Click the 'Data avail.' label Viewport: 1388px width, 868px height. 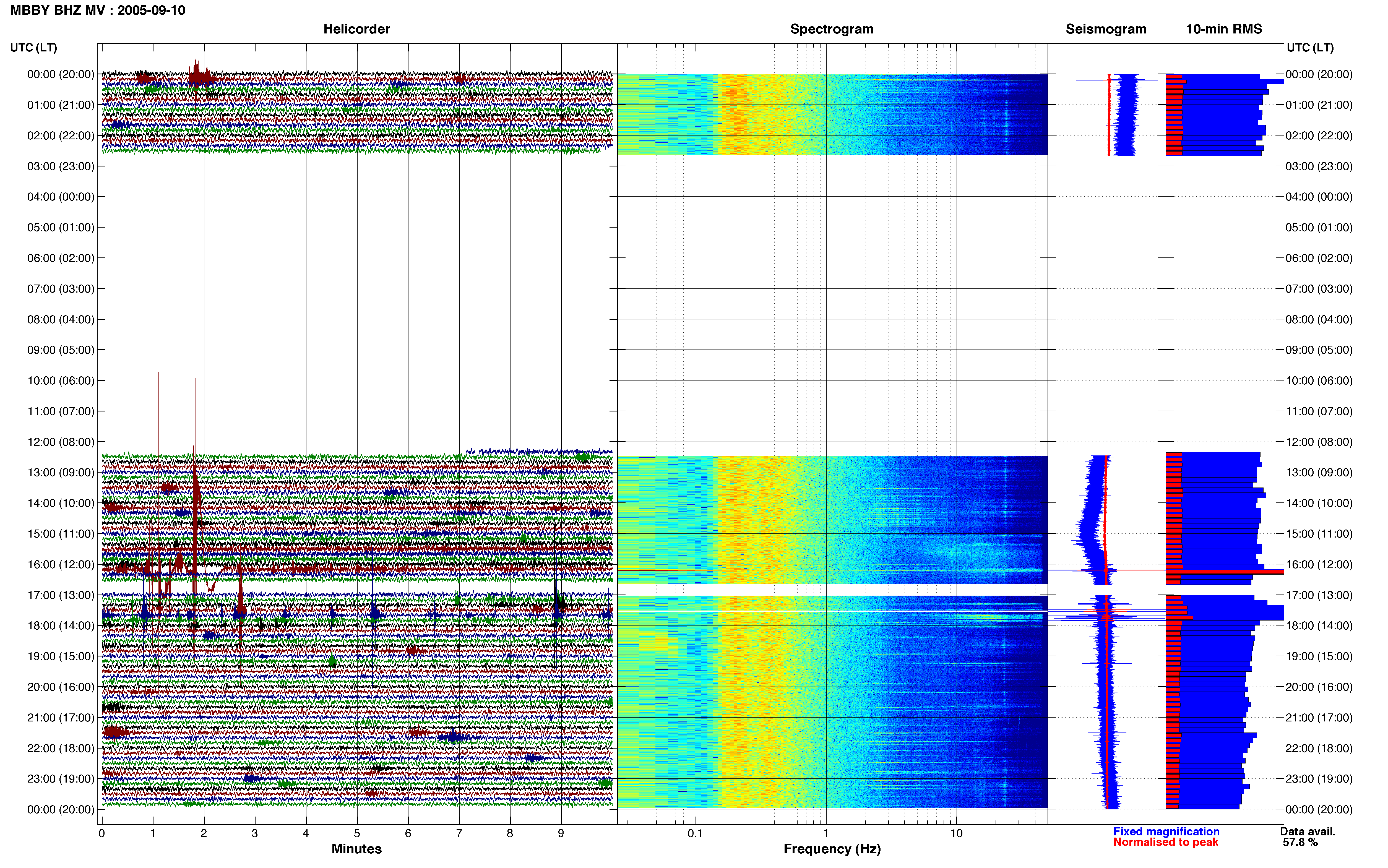coord(1307,831)
